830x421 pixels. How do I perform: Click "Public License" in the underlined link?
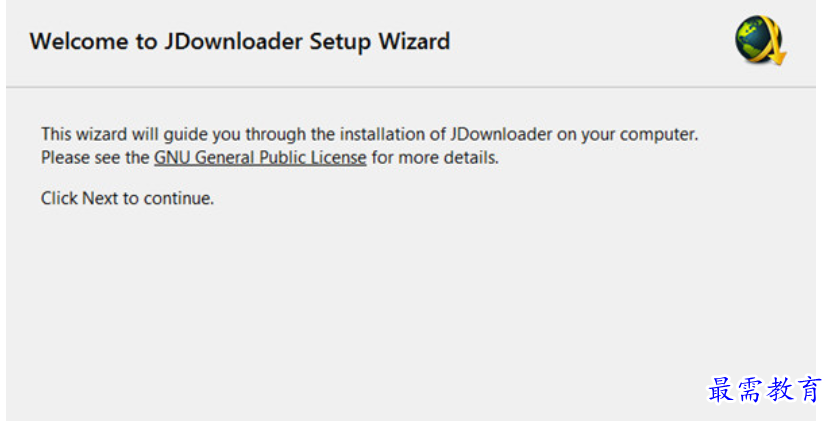(318, 158)
